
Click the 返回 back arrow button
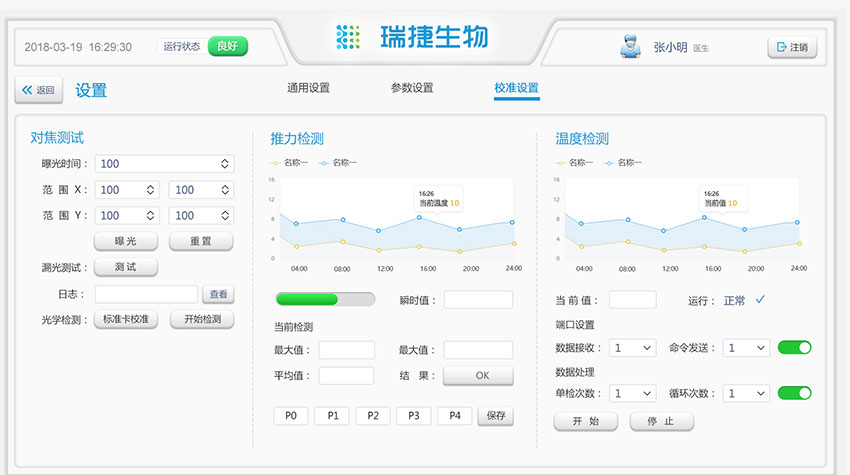pos(39,90)
